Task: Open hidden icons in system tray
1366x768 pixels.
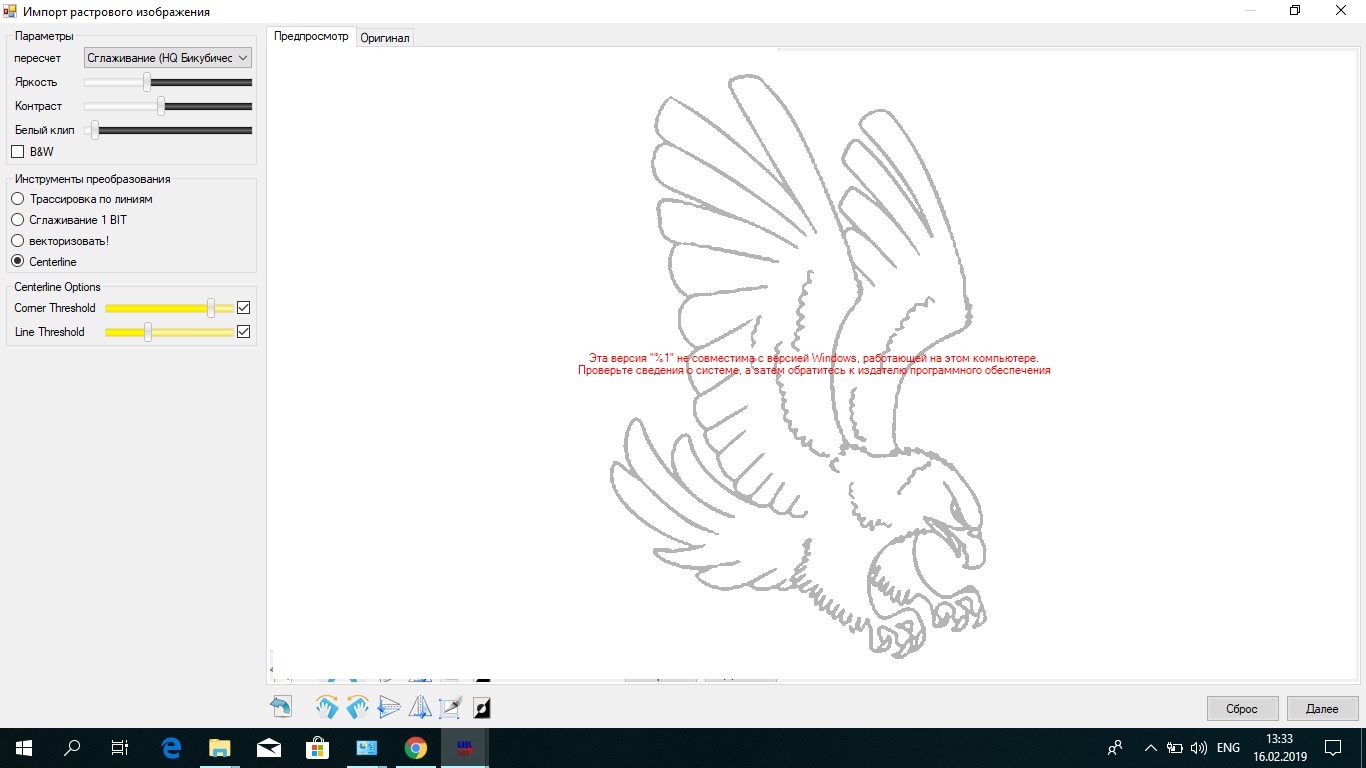Action: [1150, 747]
